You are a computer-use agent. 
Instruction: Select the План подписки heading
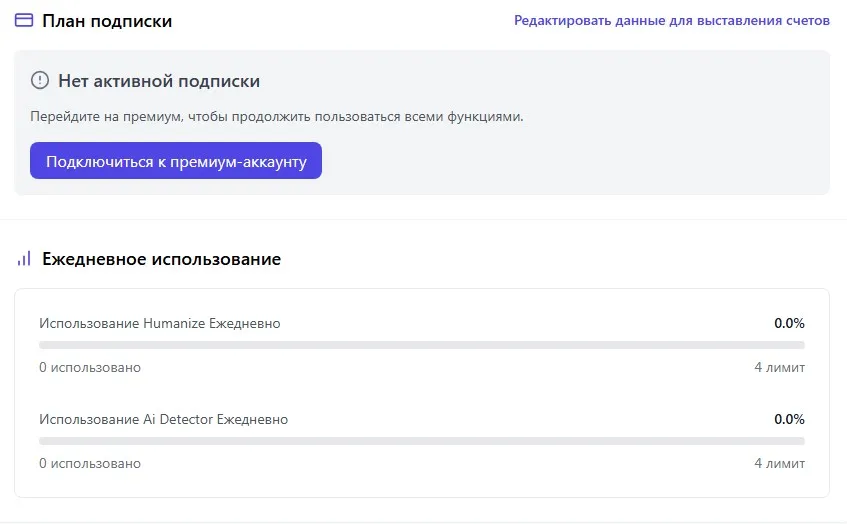pyautogui.click(x=107, y=21)
